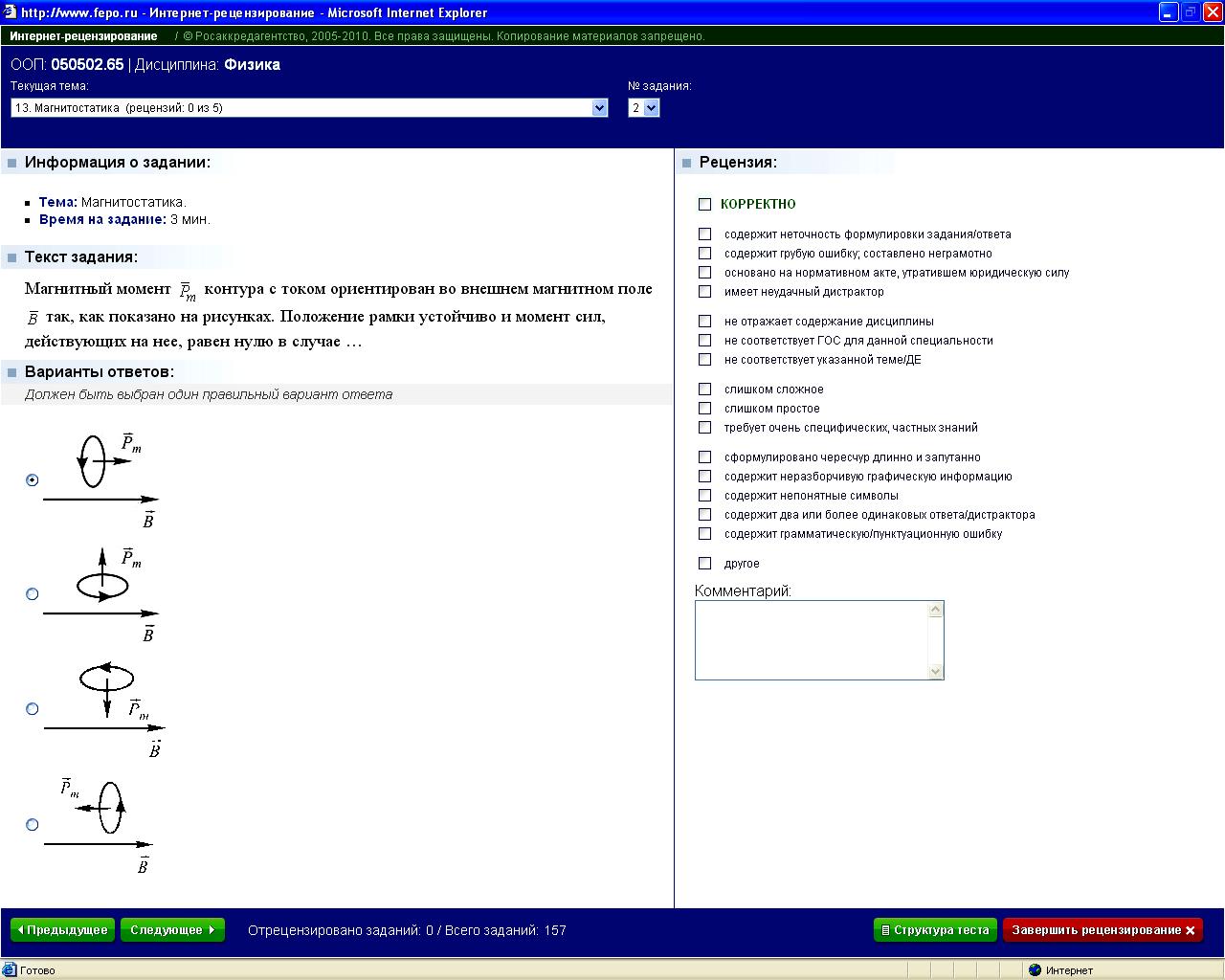Check 'требует очень специфических, частных знаний'
Image resolution: width=1225 pixels, height=980 pixels.
pyautogui.click(x=705, y=427)
